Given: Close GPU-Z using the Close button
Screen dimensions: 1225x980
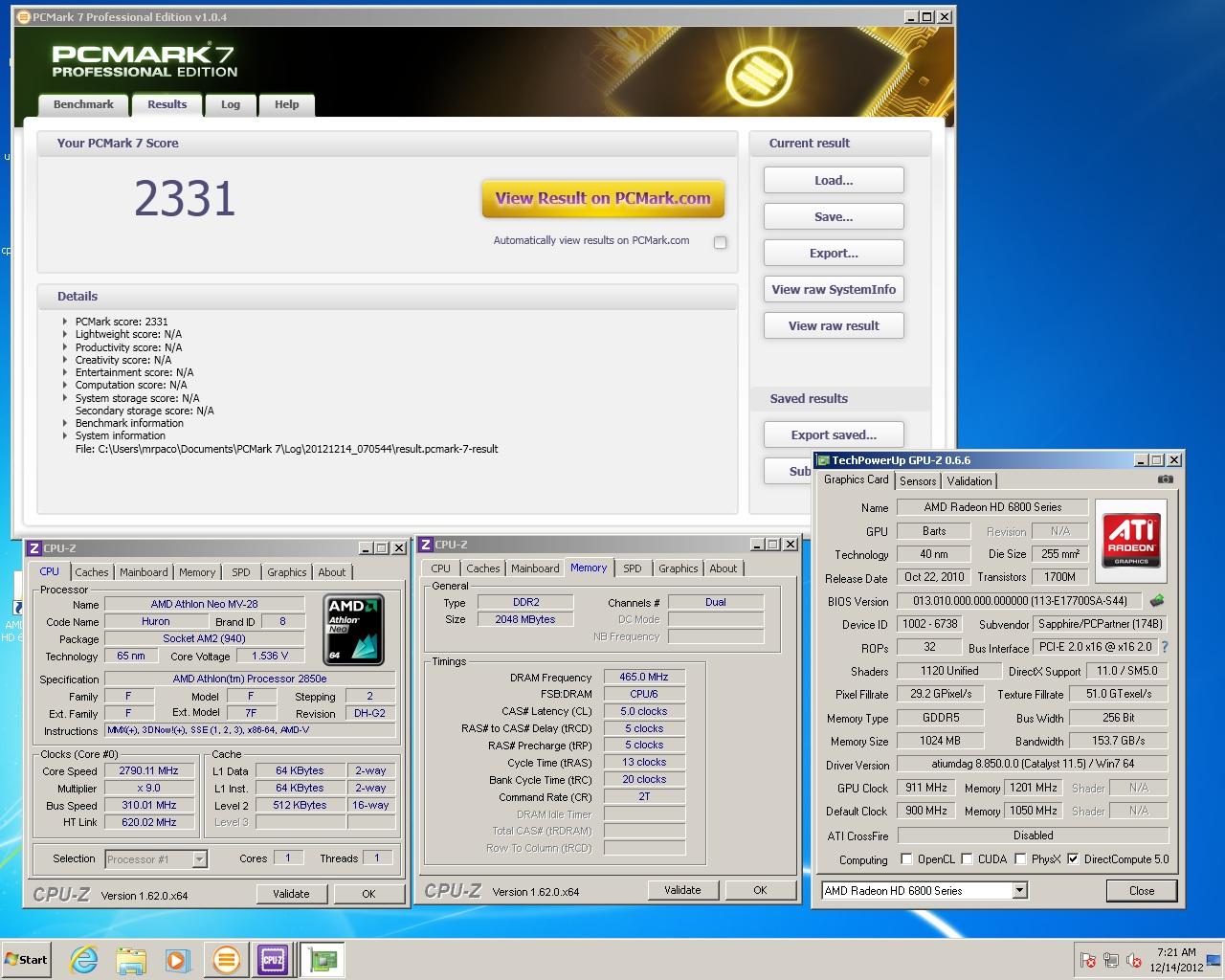Looking at the screenshot, I should click(x=1142, y=890).
